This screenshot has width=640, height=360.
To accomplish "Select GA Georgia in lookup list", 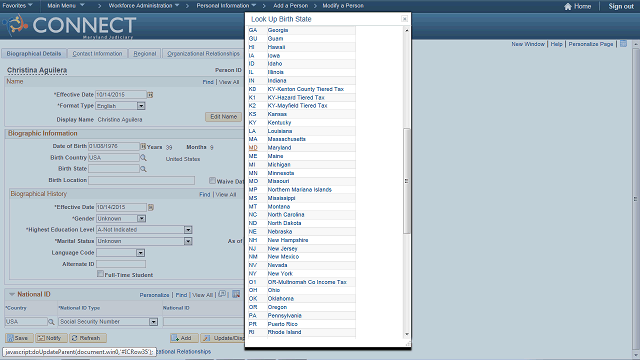I will [253, 30].
